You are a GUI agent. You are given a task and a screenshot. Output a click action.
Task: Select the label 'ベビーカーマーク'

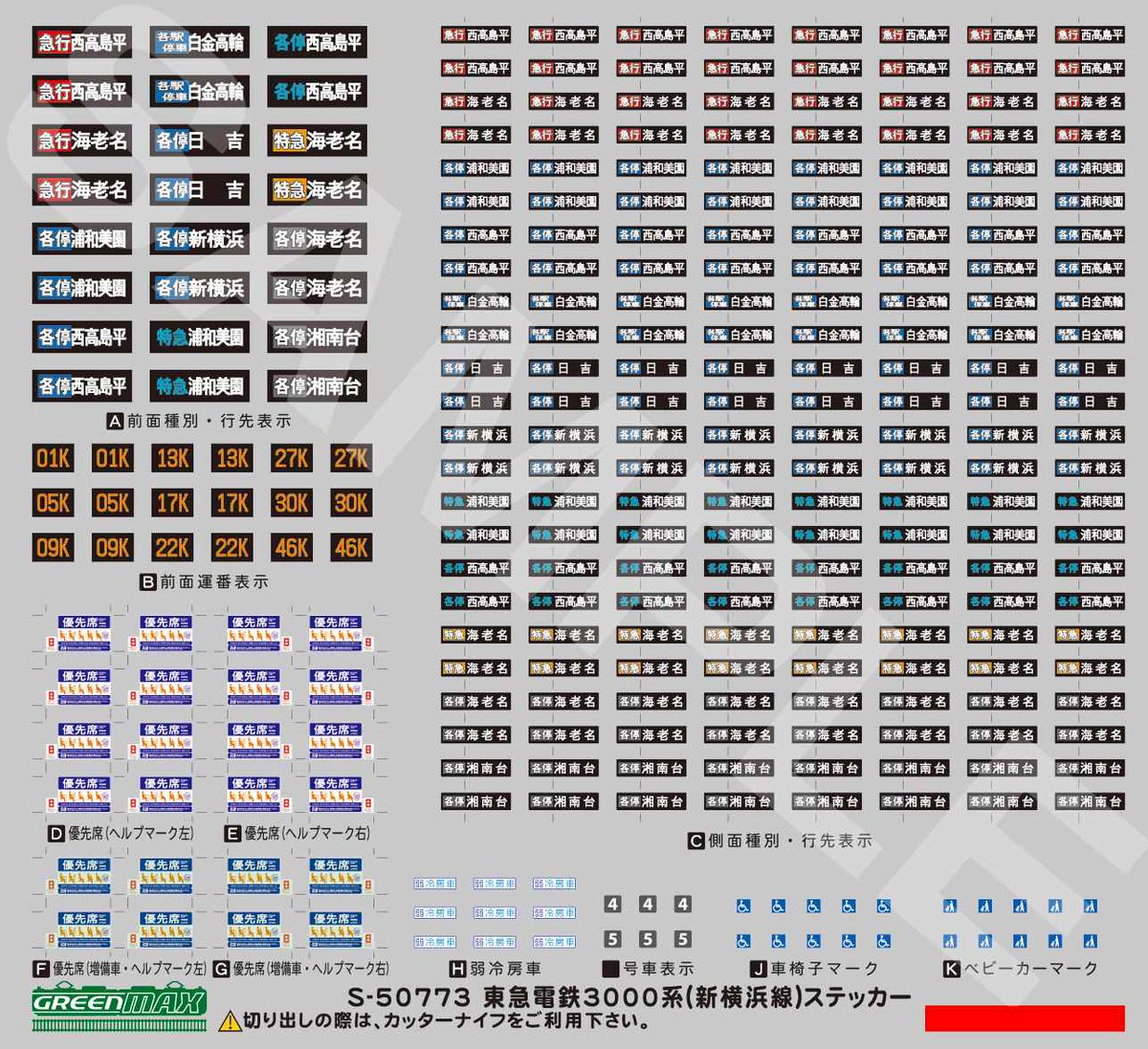(1030, 969)
